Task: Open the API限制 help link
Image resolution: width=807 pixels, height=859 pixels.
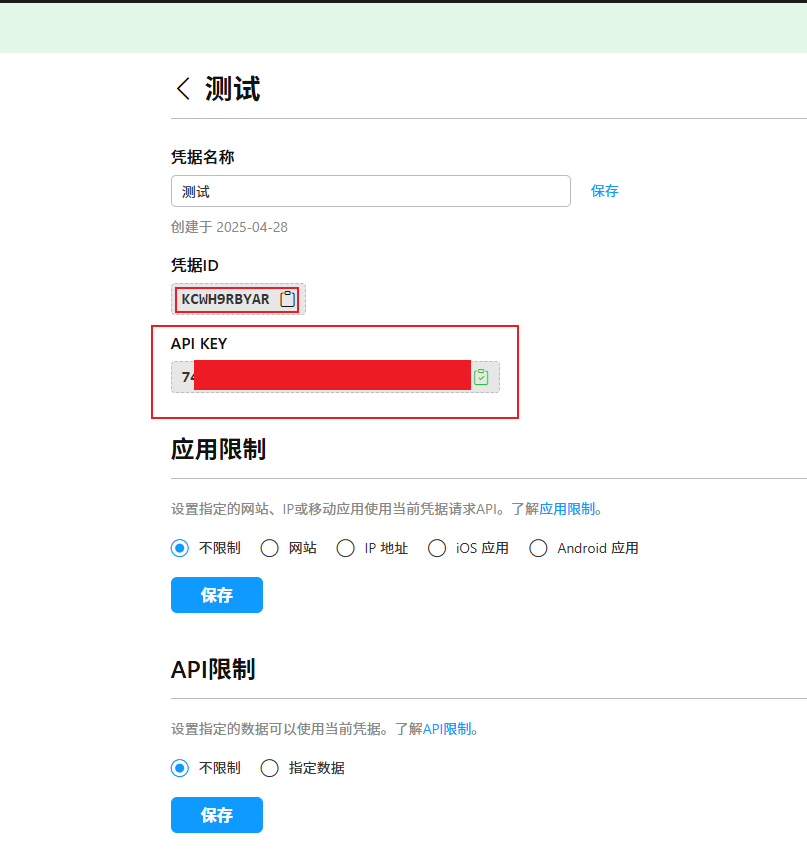Action: 447,729
